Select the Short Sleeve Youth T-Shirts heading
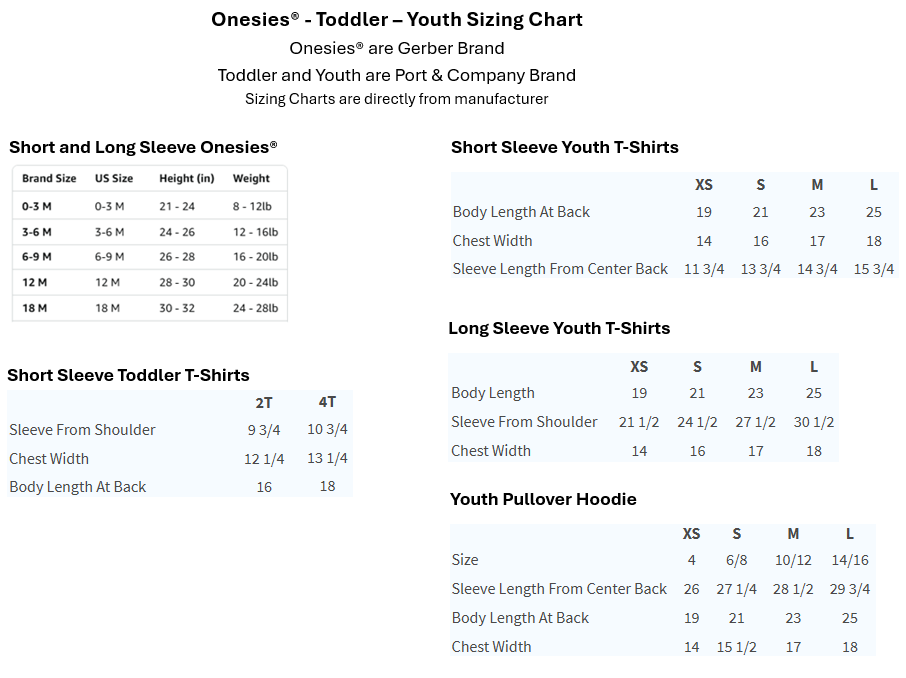The width and height of the screenshot is (906, 678). pyautogui.click(x=564, y=148)
